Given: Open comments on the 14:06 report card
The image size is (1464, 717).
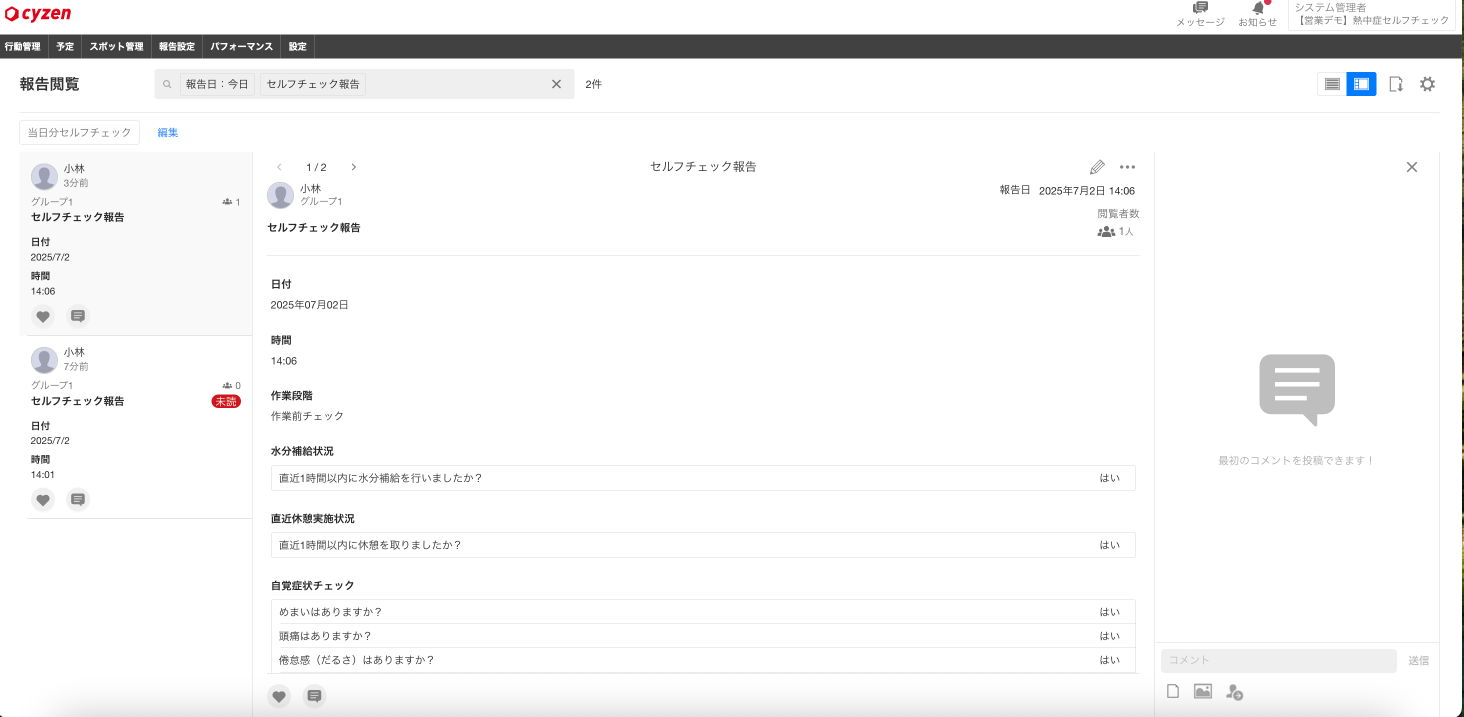Looking at the screenshot, I should tap(78, 316).
